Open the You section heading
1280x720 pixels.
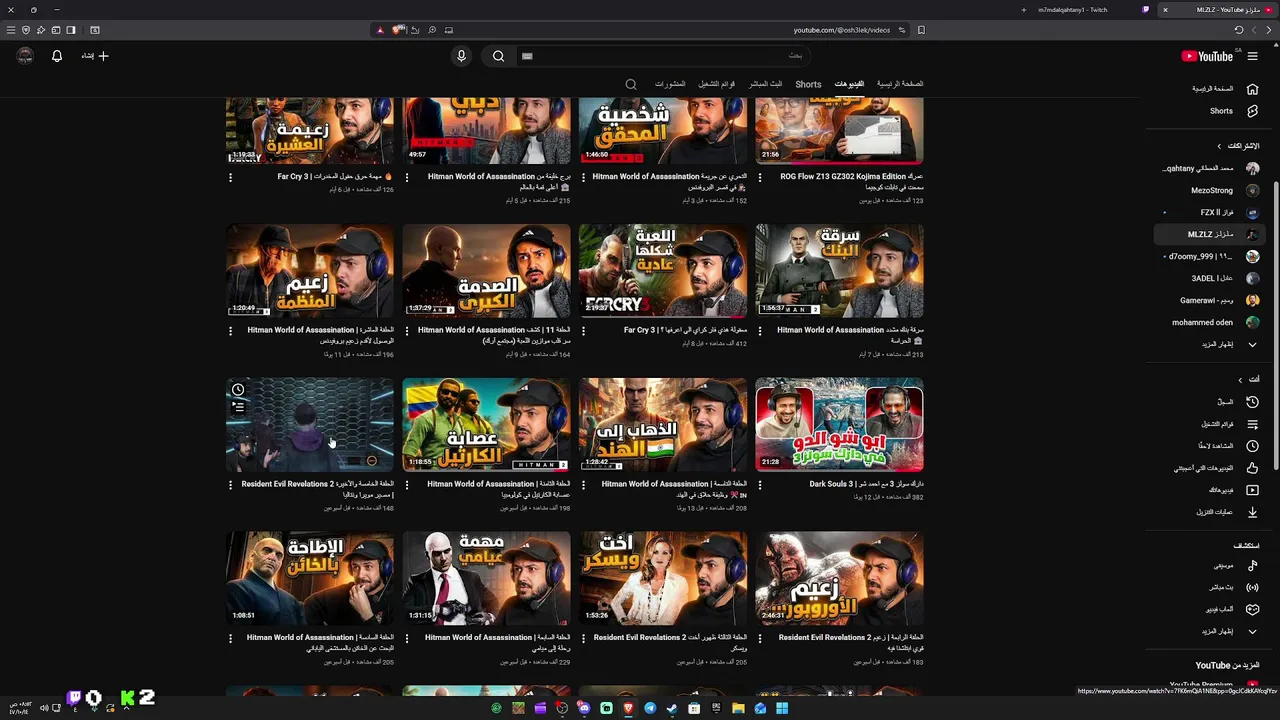tap(1248, 379)
